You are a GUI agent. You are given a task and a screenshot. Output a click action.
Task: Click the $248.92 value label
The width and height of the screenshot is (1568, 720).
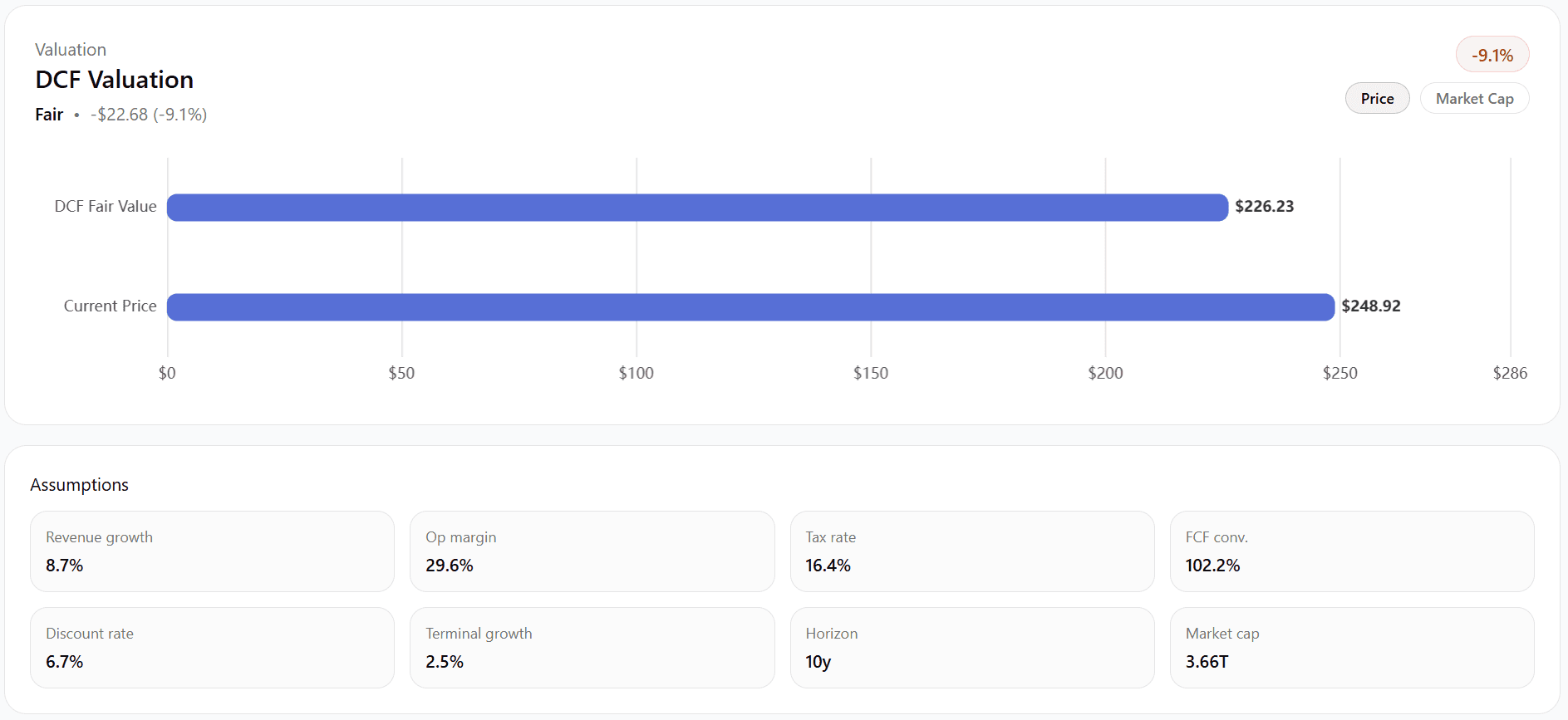(1370, 306)
